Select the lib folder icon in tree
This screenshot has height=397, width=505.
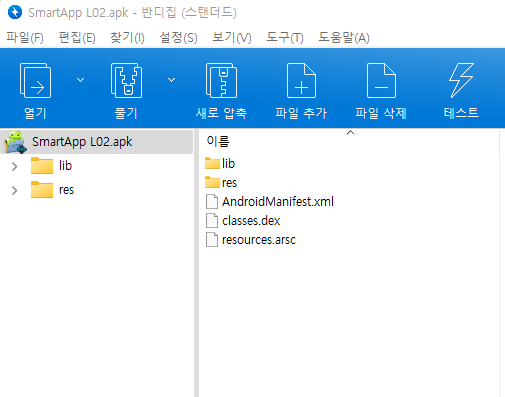[x=42, y=166]
